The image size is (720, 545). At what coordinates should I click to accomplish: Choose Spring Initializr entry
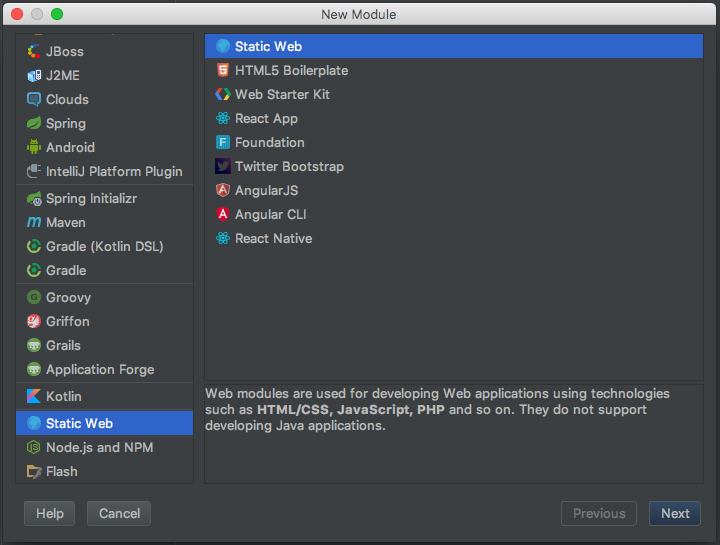click(105, 198)
